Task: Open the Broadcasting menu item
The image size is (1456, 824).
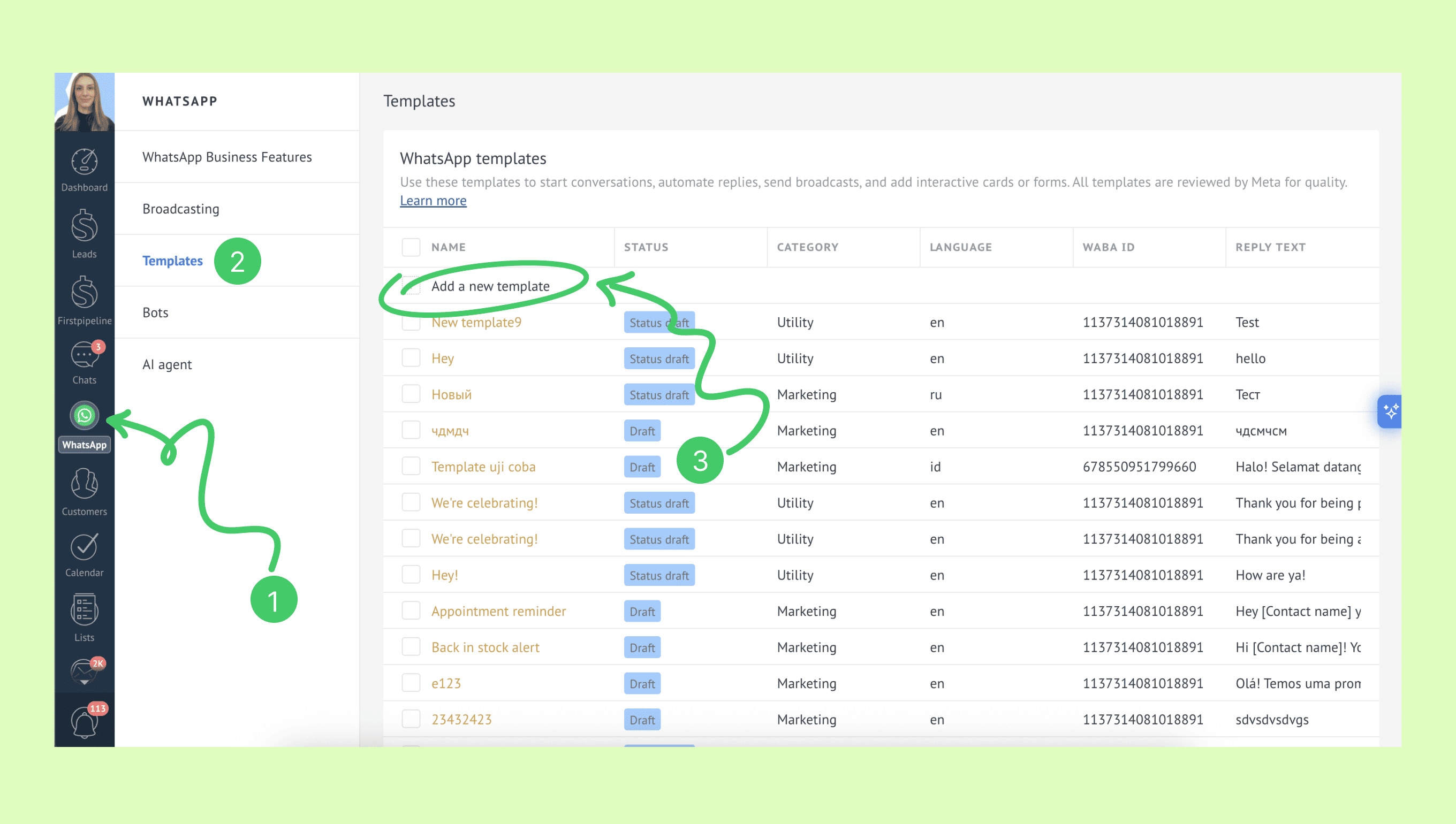Action: [180, 209]
